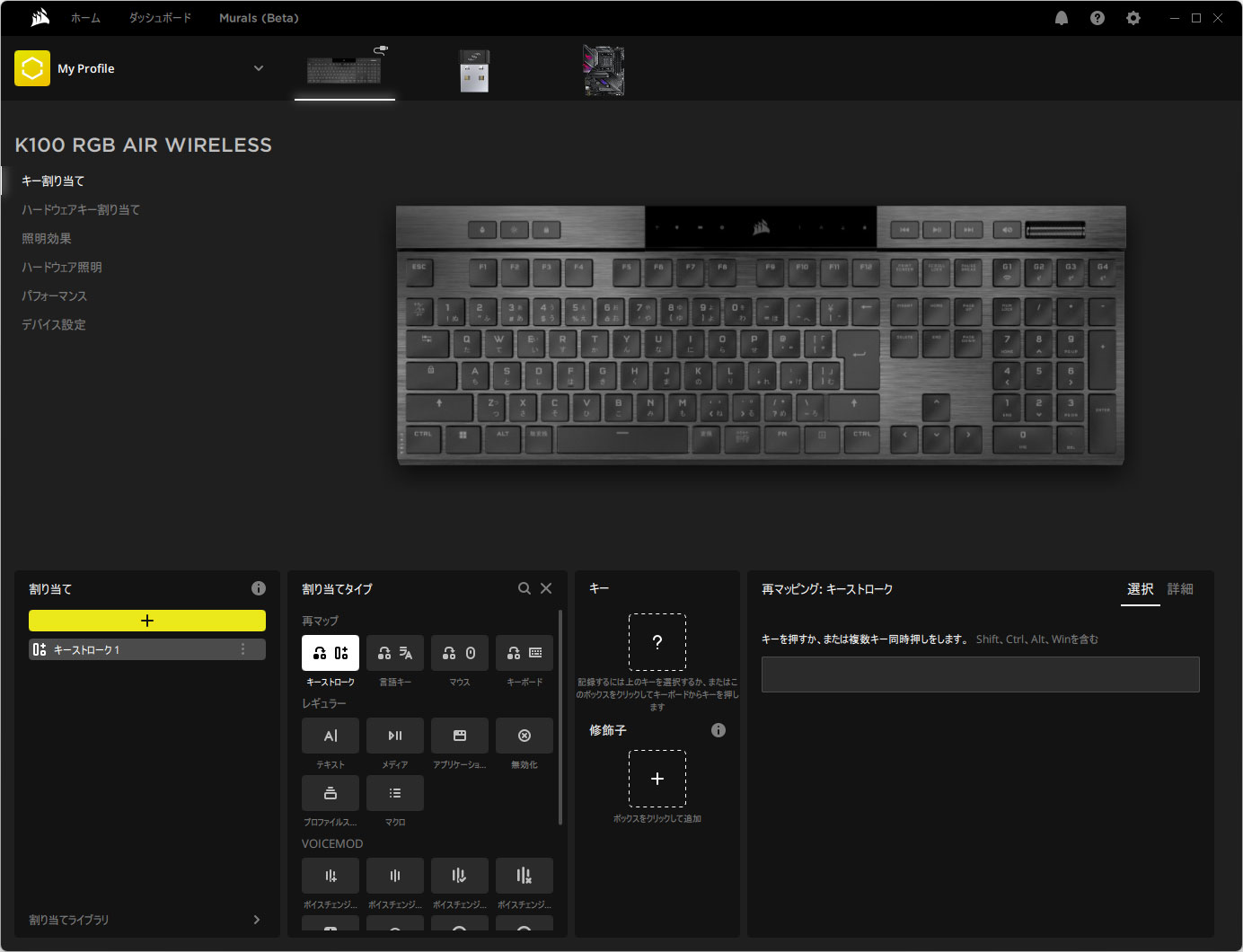Add new assignment with yellow plus button
1243x952 pixels.
[147, 621]
